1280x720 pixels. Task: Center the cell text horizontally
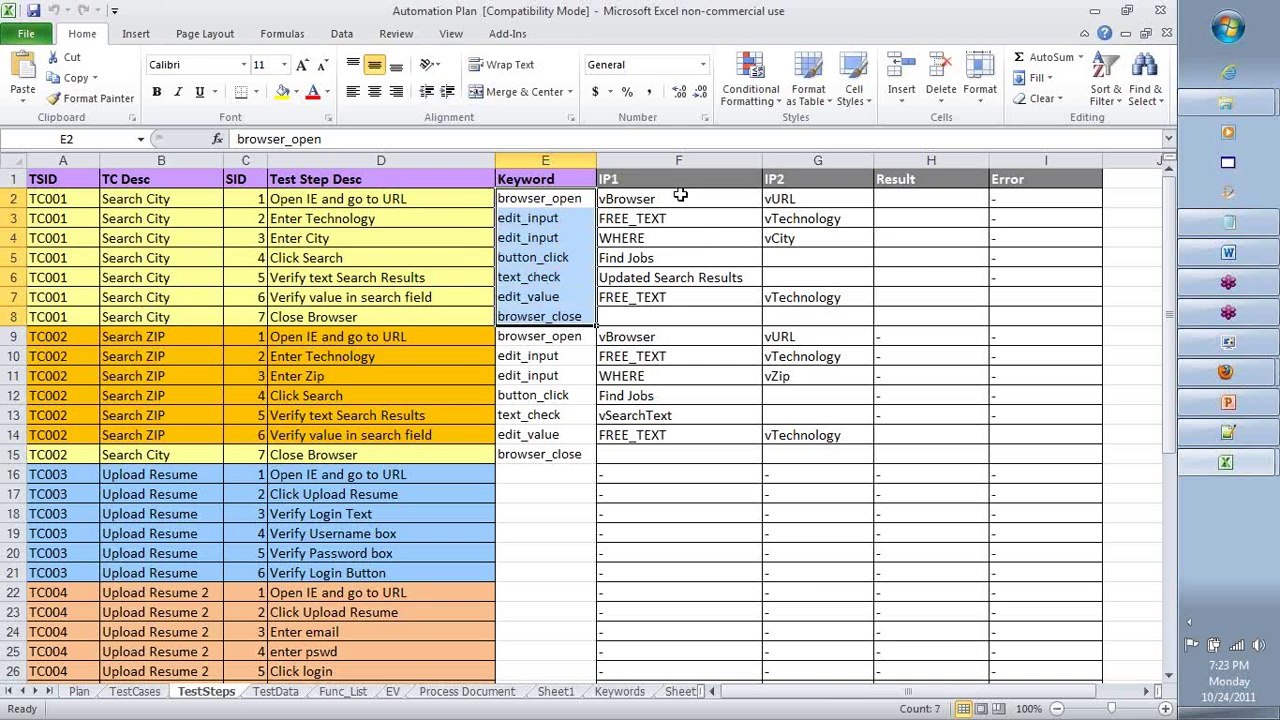pos(374,92)
